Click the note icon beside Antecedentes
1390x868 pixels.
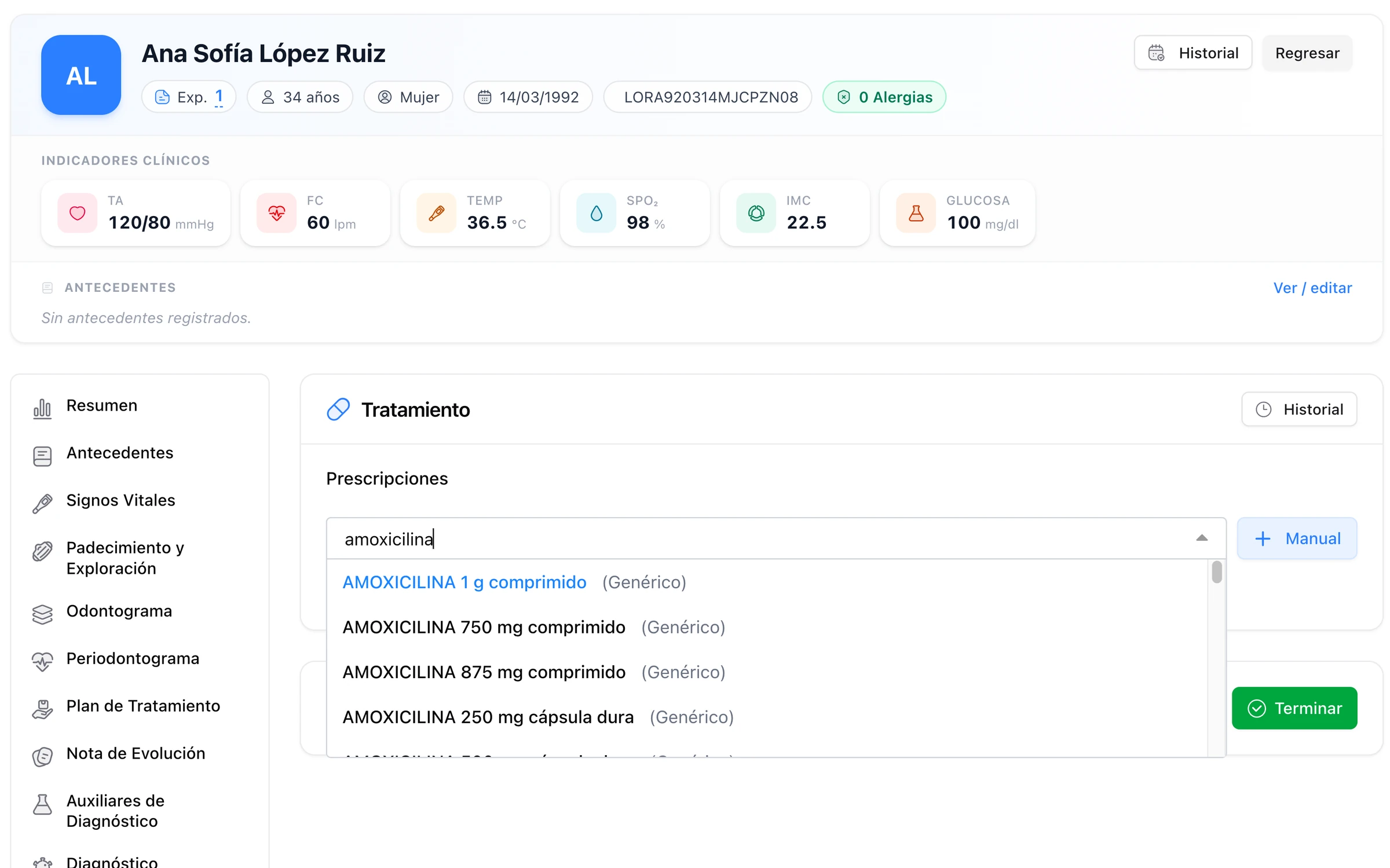coord(42,456)
